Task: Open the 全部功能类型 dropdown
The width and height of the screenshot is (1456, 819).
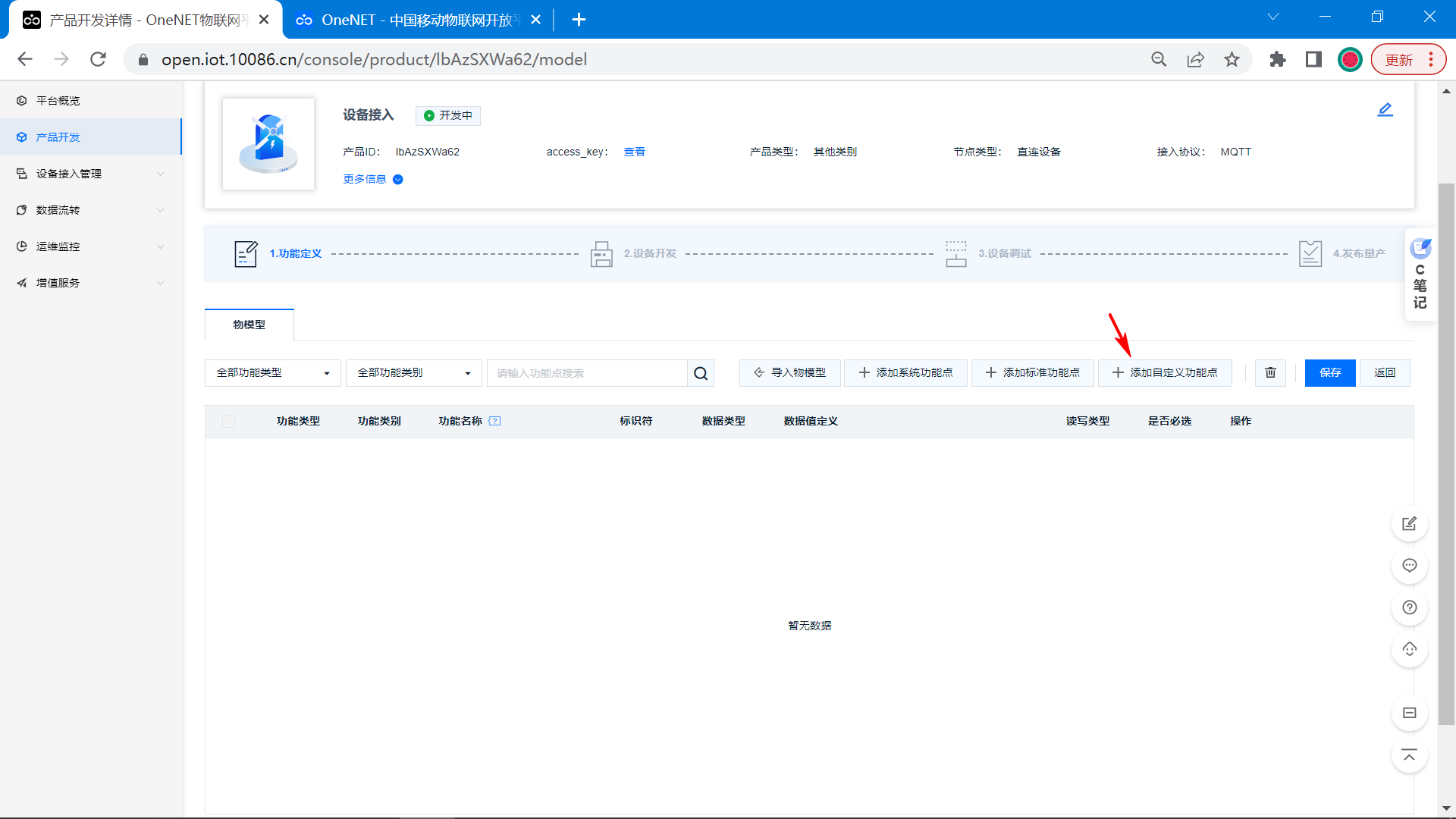Action: pos(272,373)
